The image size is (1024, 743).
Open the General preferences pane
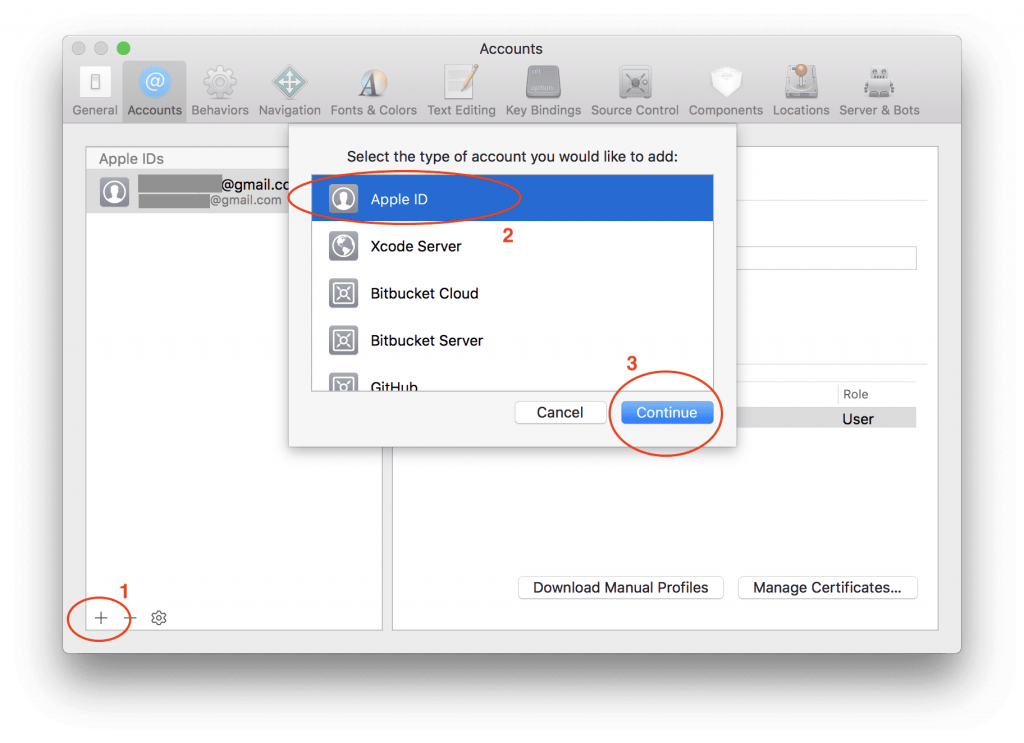[x=95, y=91]
